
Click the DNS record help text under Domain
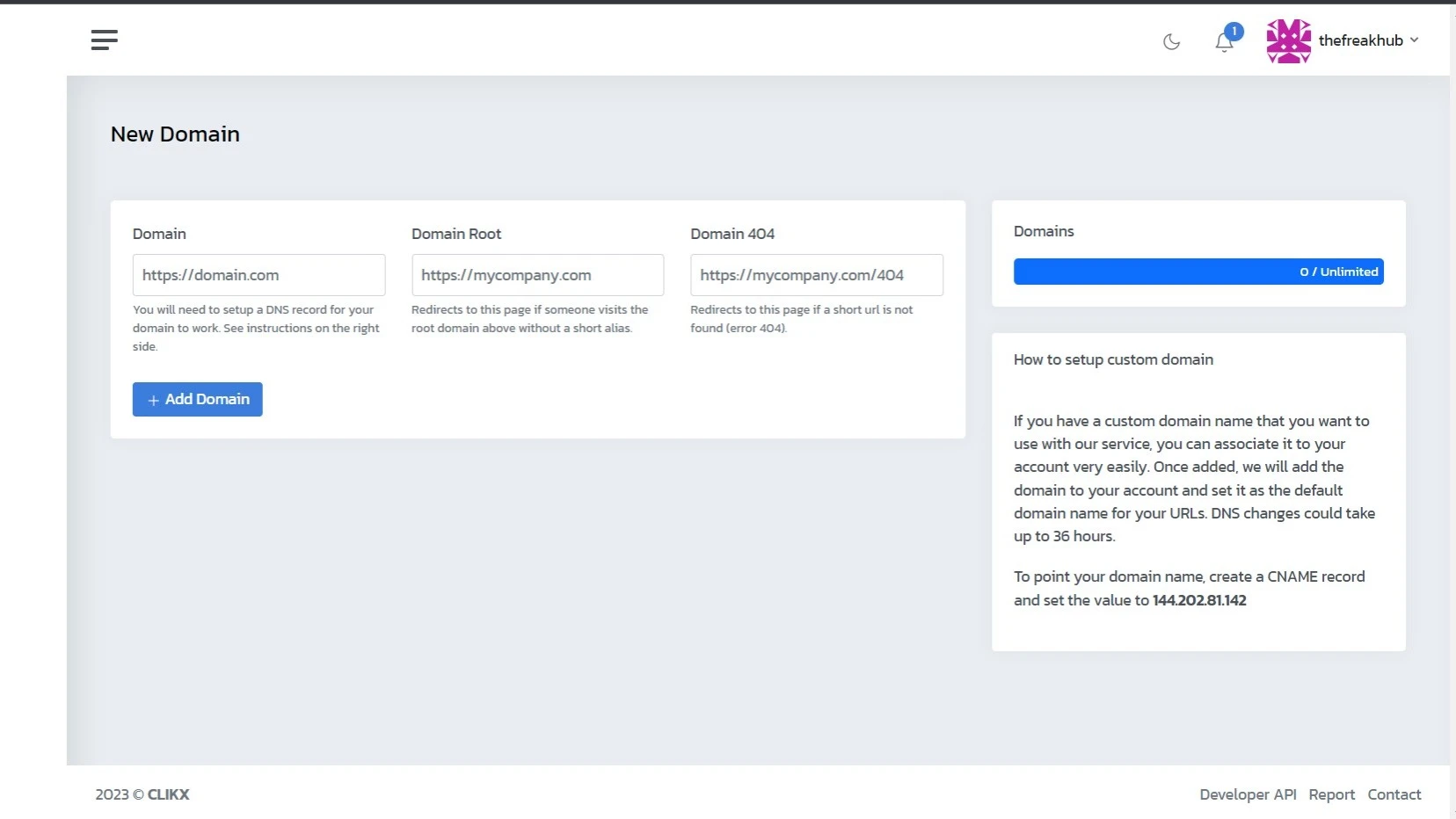(256, 328)
